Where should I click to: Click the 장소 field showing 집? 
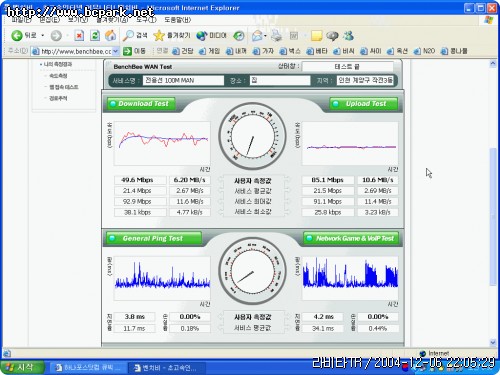point(280,80)
